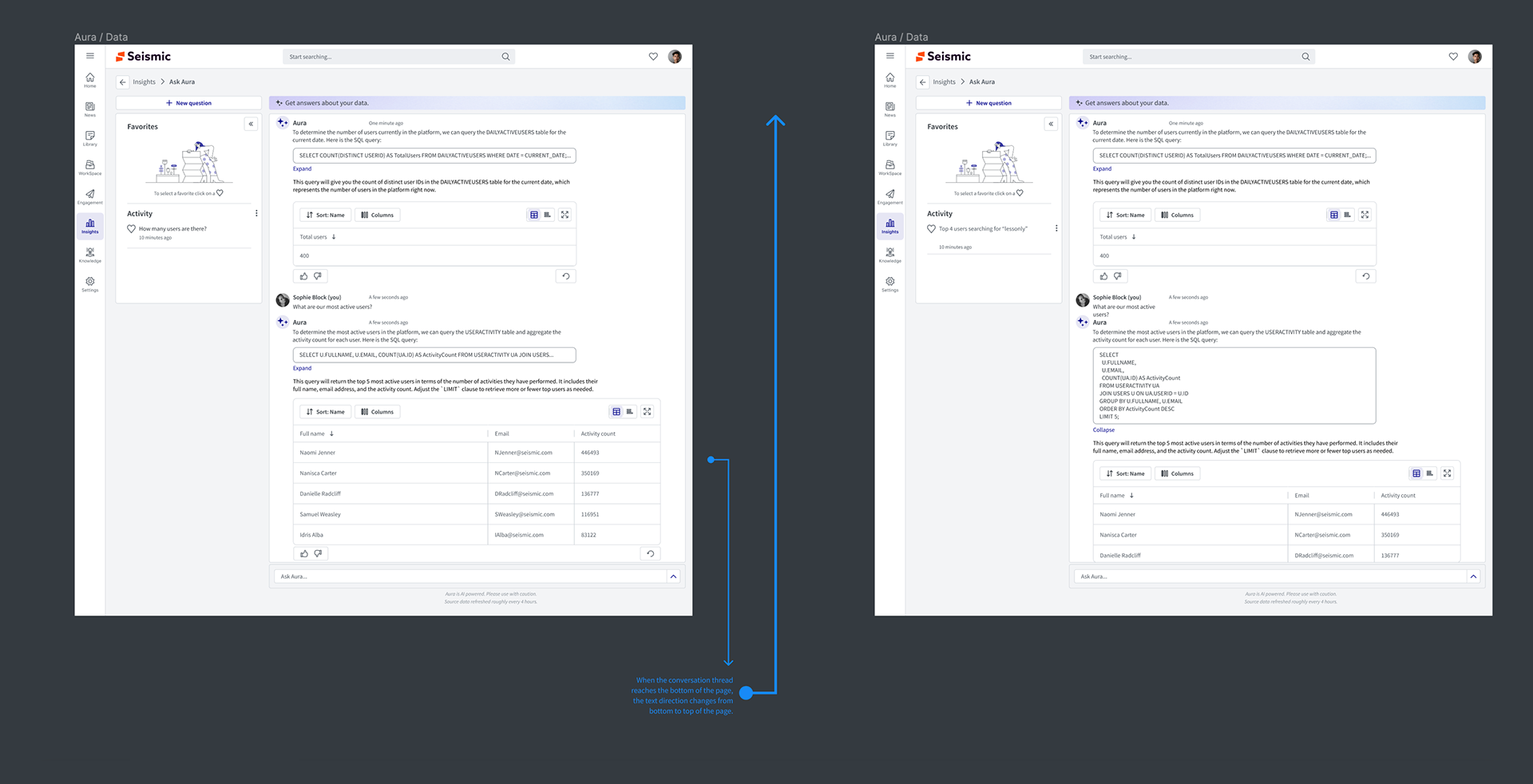The width and height of the screenshot is (1533, 784).
Task: Open Settings in the right frame's sidebar
Action: 890,284
